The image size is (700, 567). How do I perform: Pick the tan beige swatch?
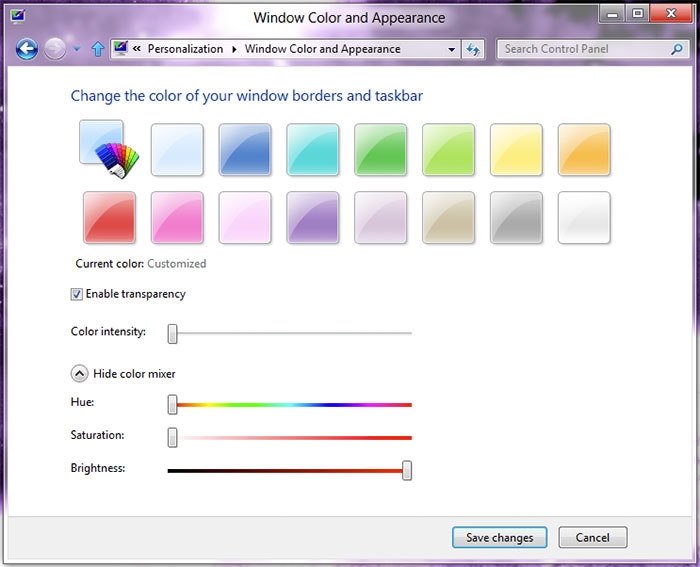tap(449, 217)
